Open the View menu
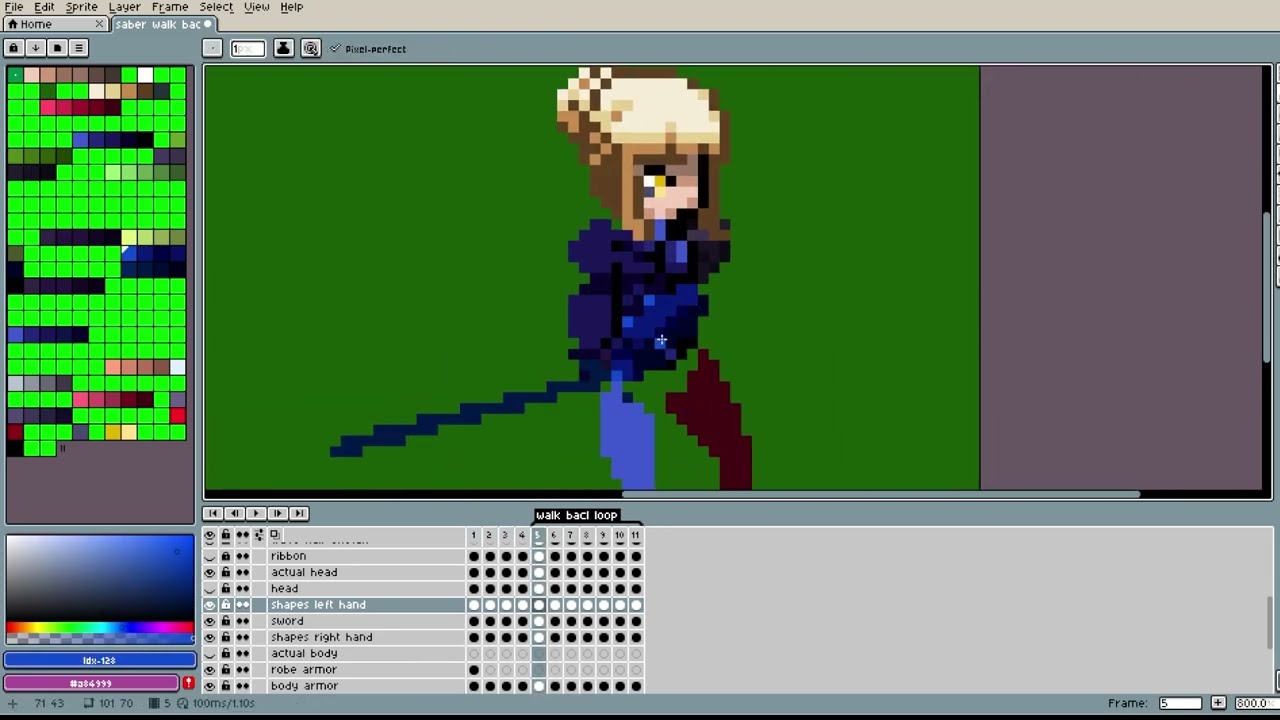The image size is (1280, 720). pos(256,7)
